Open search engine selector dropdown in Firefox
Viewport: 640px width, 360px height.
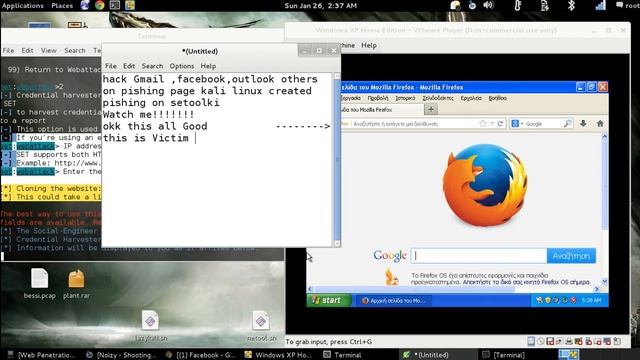pyautogui.click(x=517, y=123)
